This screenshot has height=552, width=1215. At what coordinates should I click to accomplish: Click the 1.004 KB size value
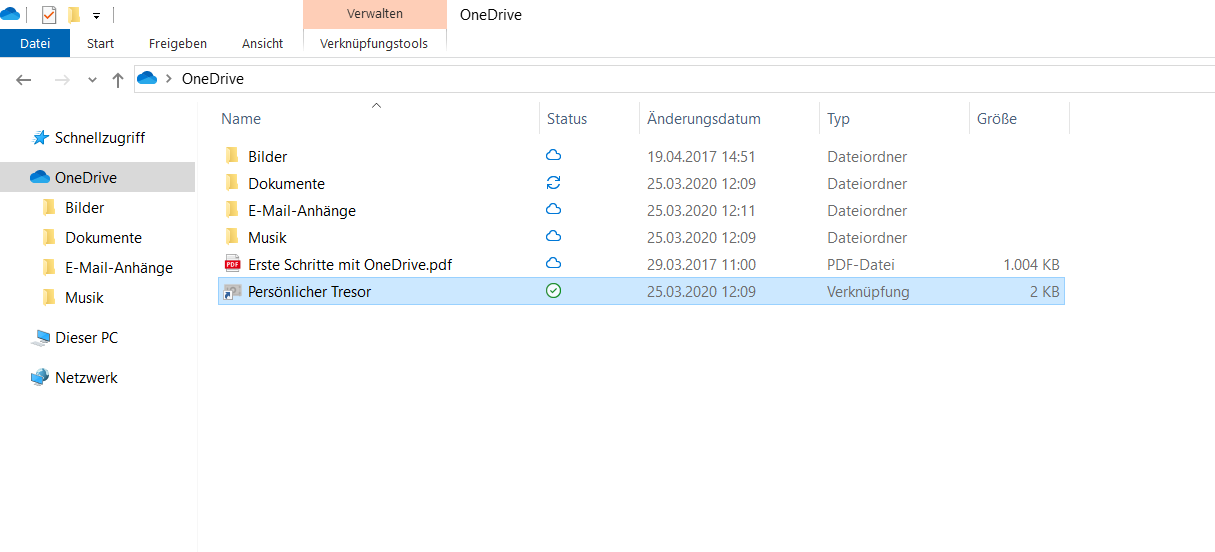1031,265
